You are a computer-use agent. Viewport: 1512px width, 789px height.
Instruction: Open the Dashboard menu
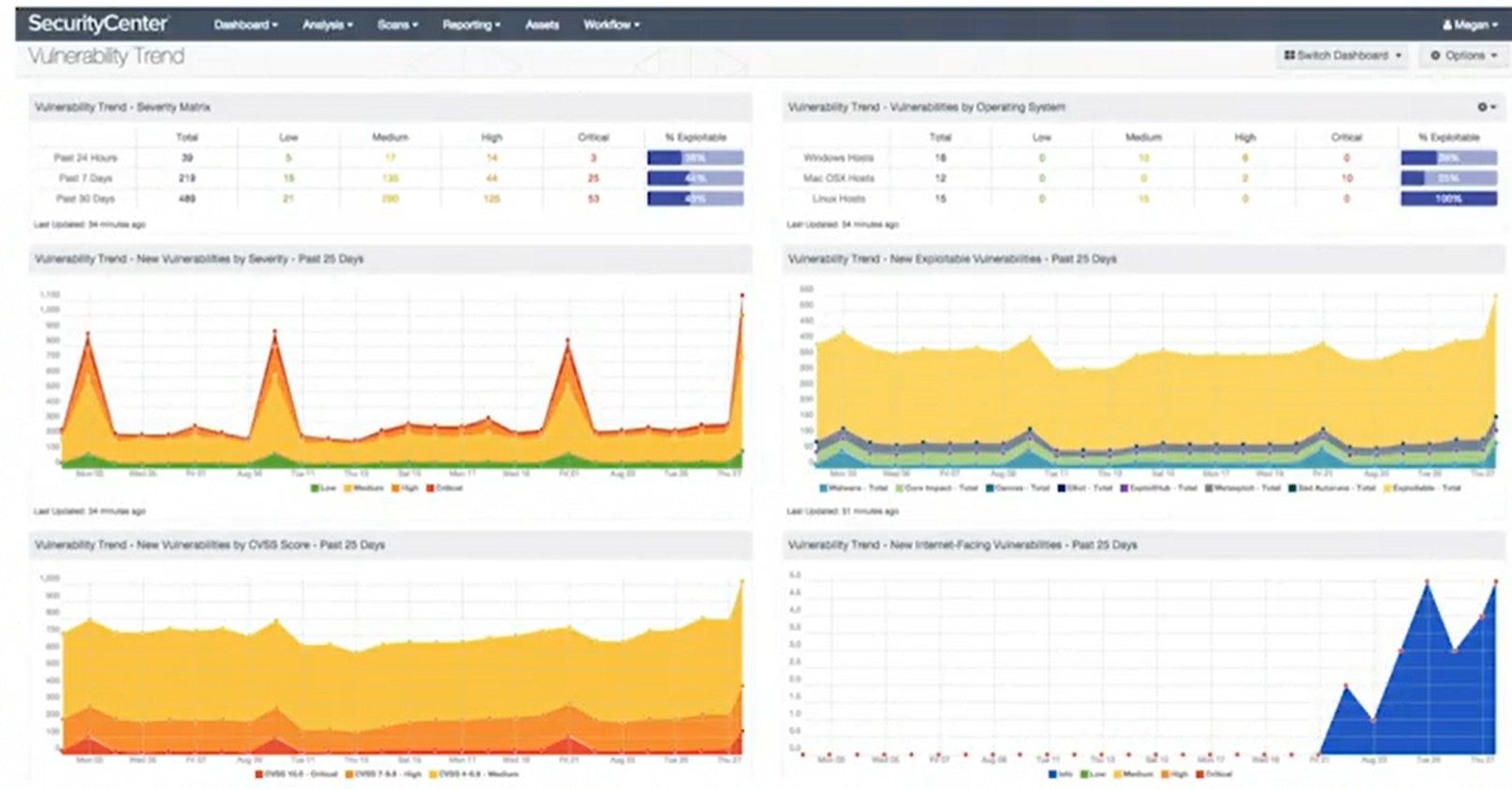245,25
